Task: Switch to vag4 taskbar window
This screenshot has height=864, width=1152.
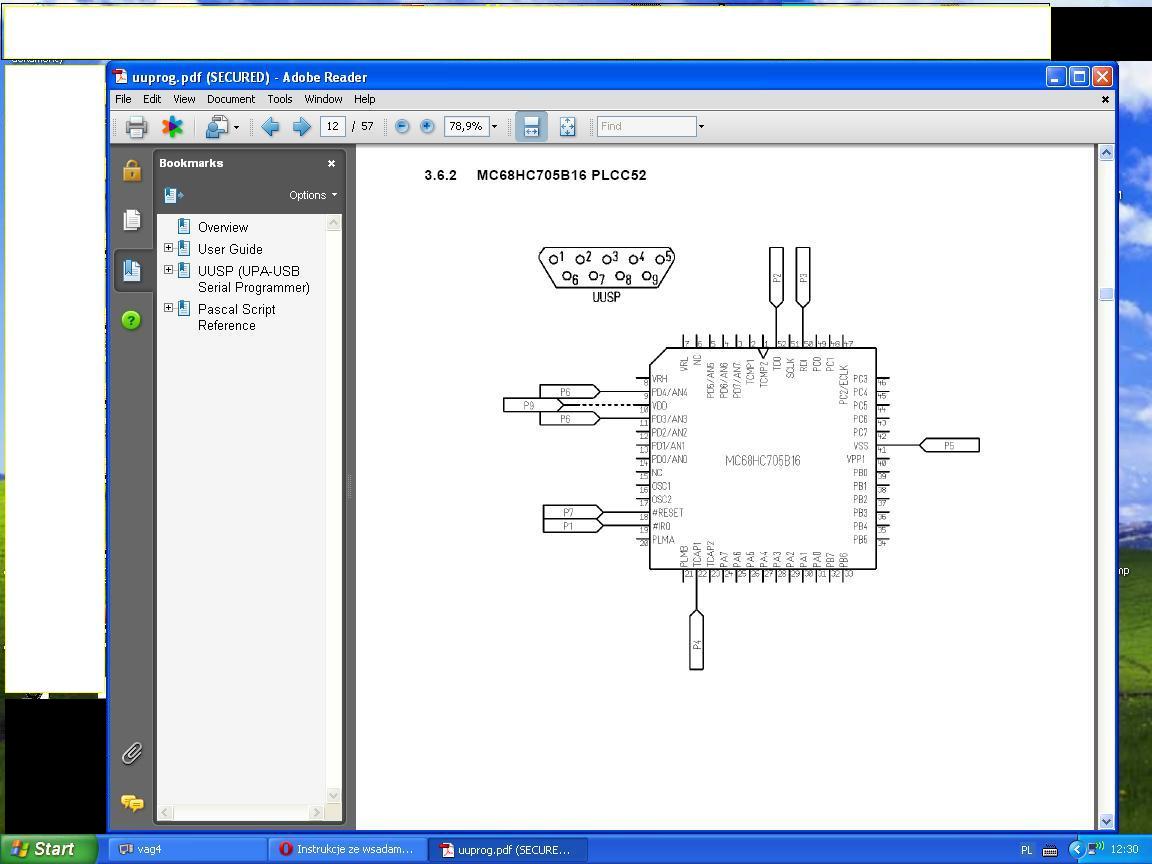Action: (x=187, y=849)
